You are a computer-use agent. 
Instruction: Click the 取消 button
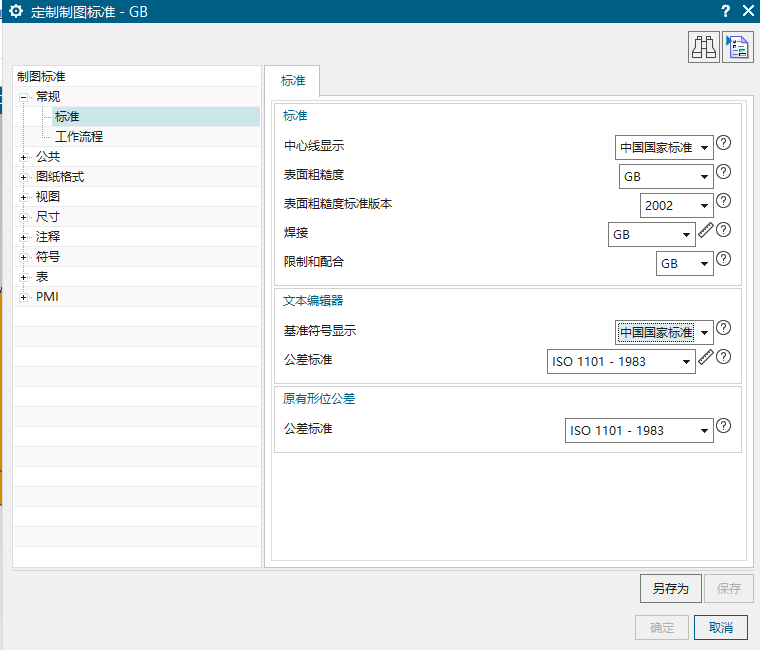(720, 628)
